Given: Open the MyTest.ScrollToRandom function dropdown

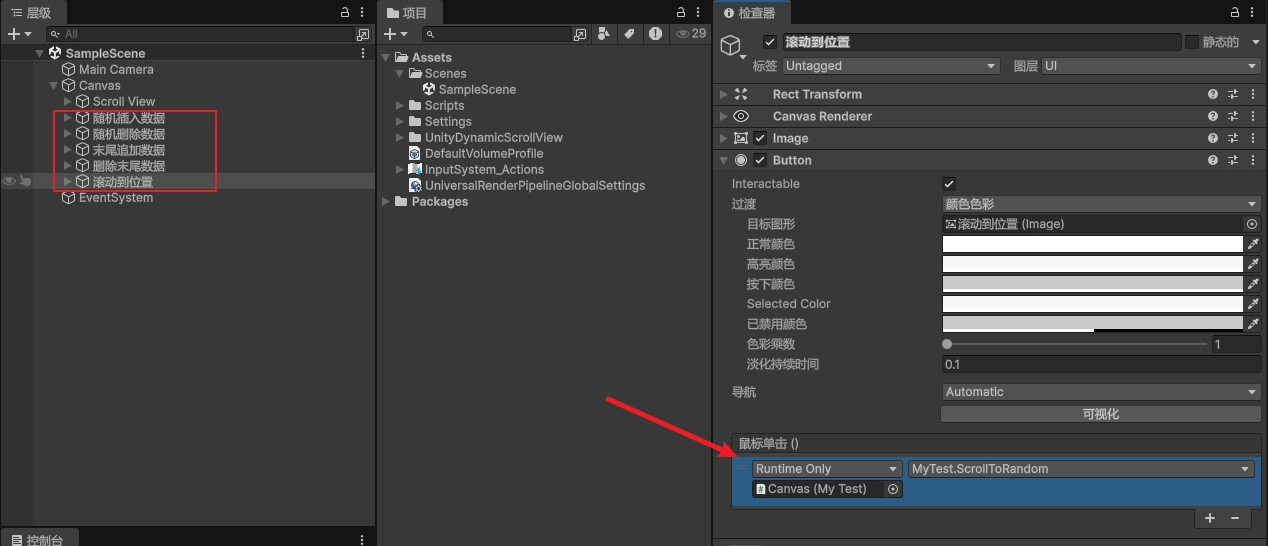Looking at the screenshot, I should [1081, 469].
